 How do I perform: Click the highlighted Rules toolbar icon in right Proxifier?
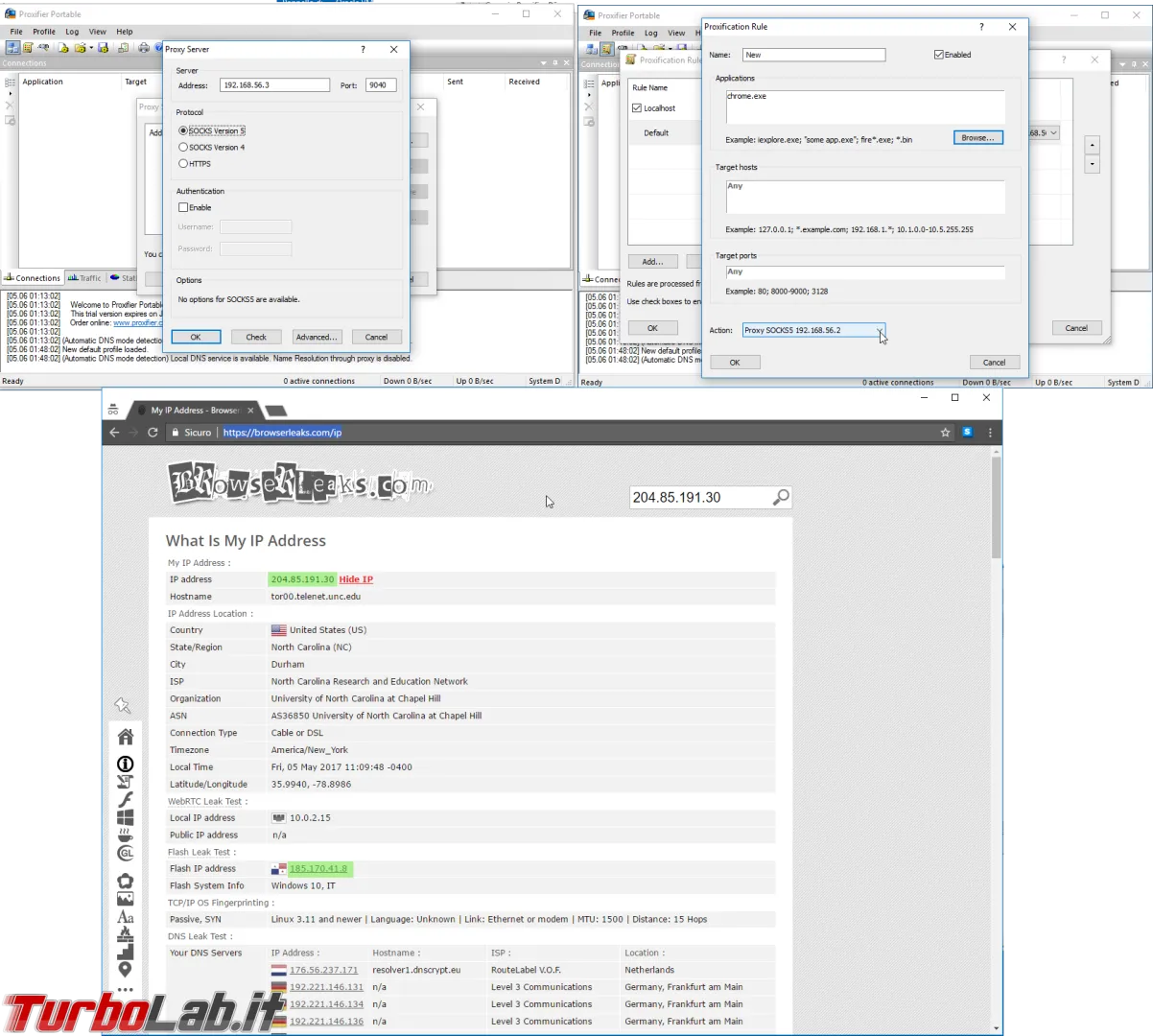(x=606, y=48)
